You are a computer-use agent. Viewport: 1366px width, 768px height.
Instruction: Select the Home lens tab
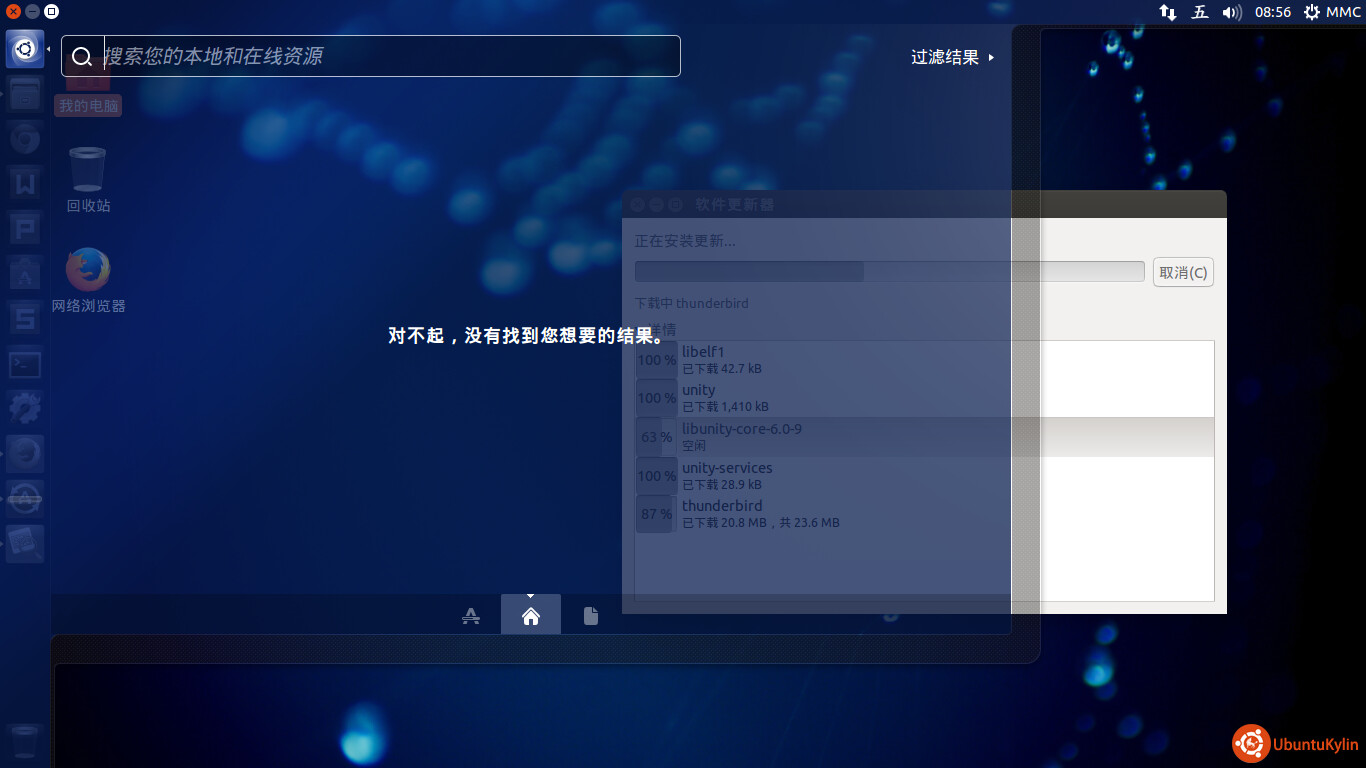click(x=531, y=616)
